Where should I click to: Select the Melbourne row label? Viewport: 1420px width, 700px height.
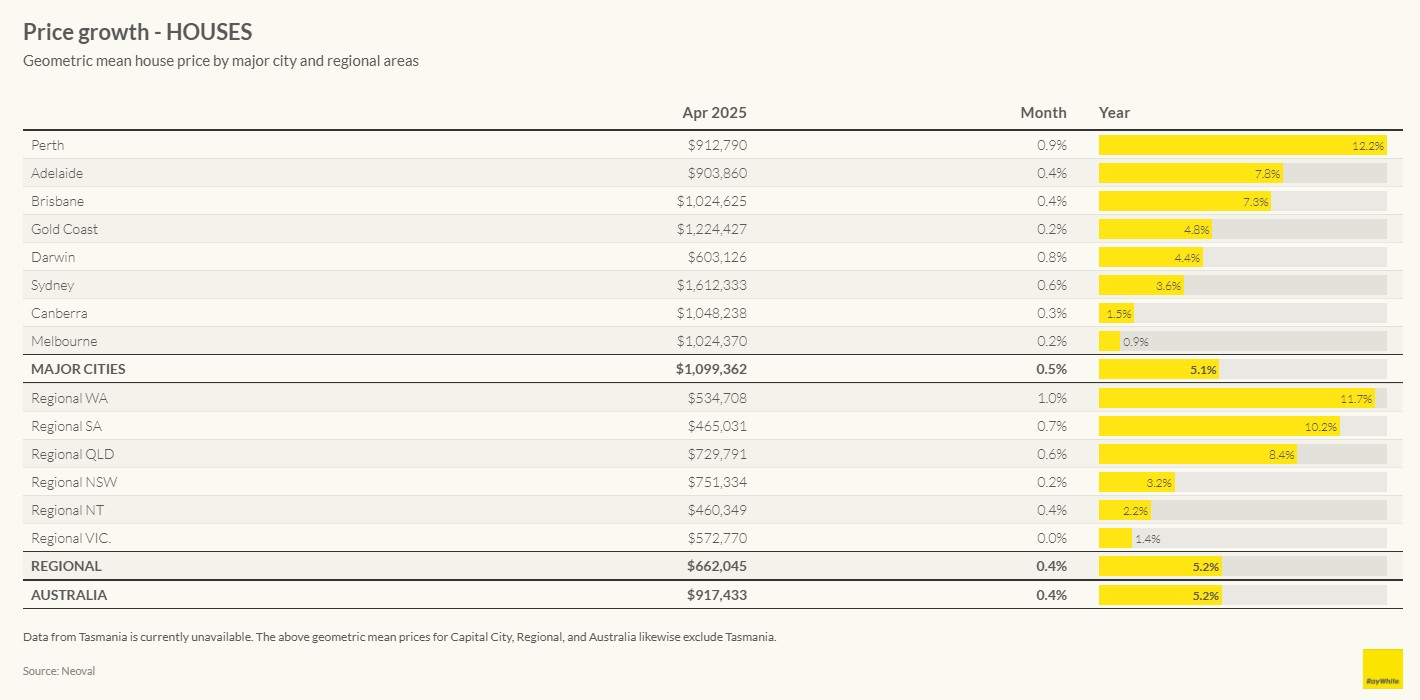click(64, 341)
